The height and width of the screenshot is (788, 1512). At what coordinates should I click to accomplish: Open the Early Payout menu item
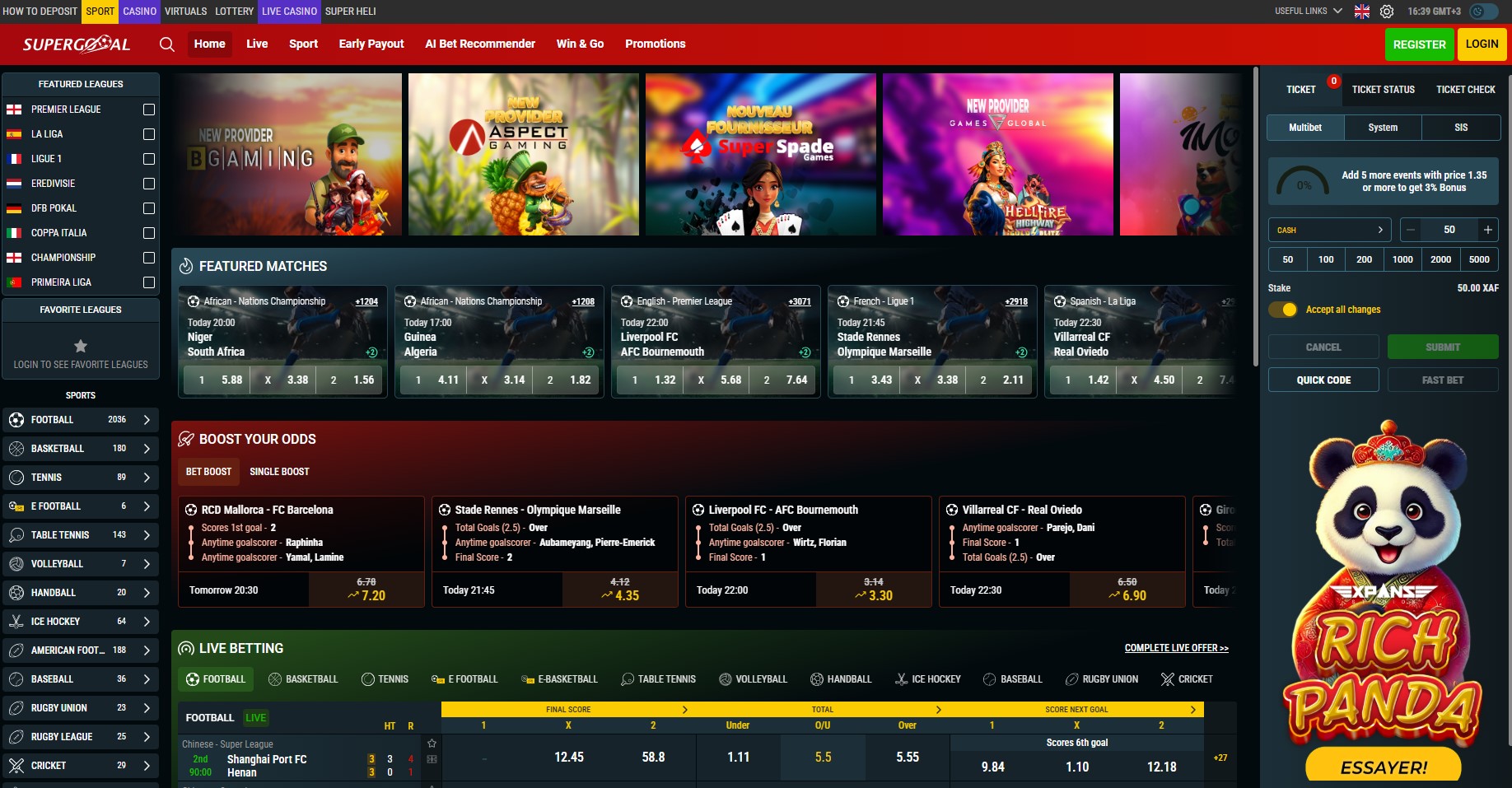pyautogui.click(x=371, y=44)
